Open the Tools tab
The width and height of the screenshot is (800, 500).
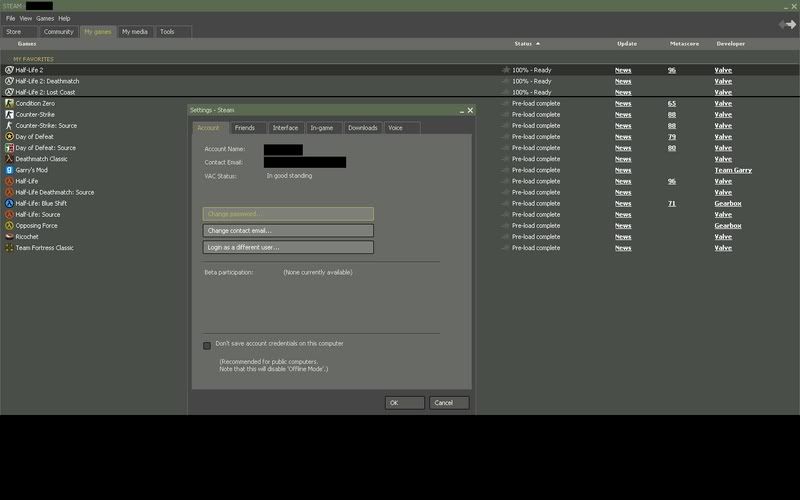coord(173,32)
